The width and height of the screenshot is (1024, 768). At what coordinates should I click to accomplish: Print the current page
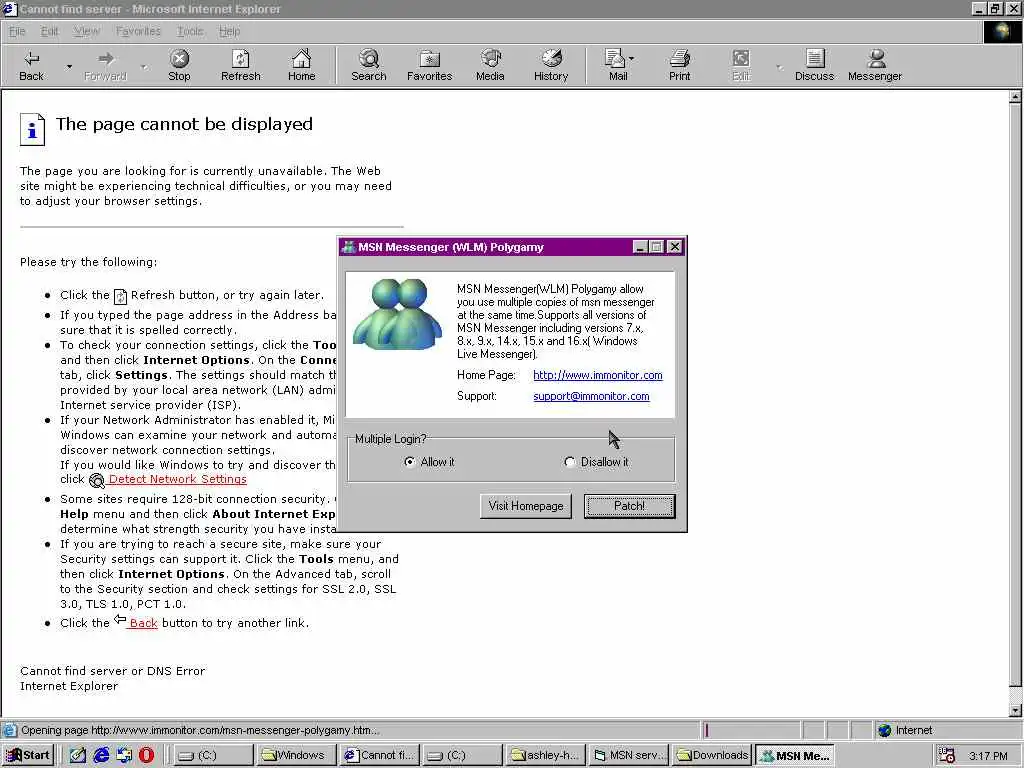[679, 65]
